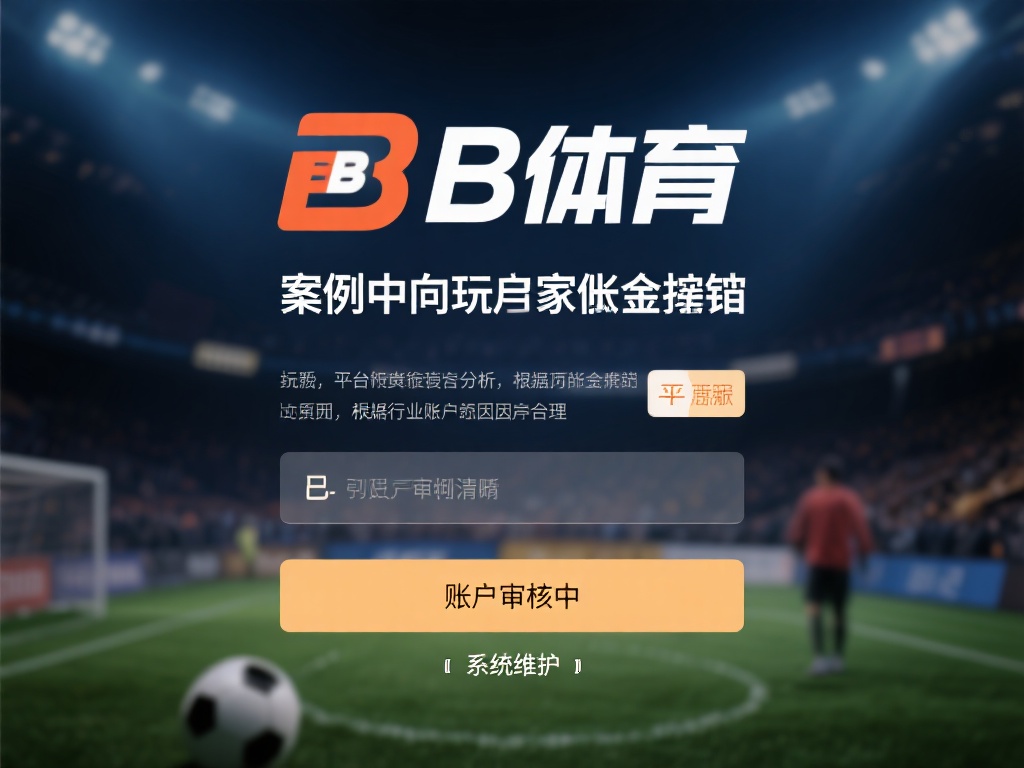Focus the account input field
The height and width of the screenshot is (768, 1024).
[x=512, y=488]
